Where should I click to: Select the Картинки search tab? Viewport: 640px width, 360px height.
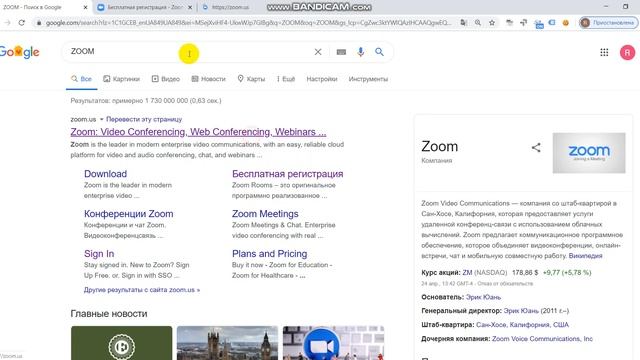[121, 79]
